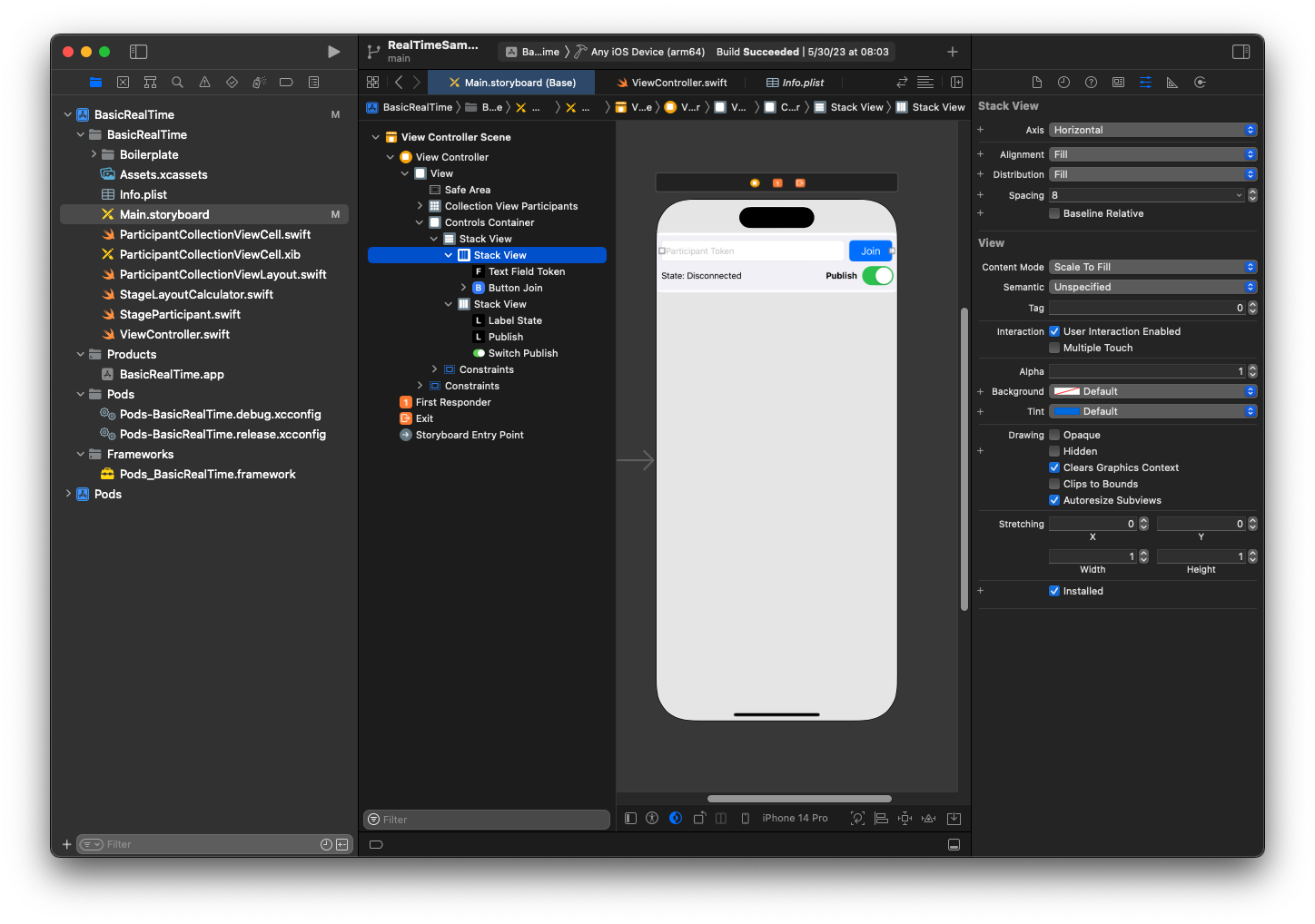Uncheck Clears Graphics Context
The width and height of the screenshot is (1315, 924).
[1053, 467]
